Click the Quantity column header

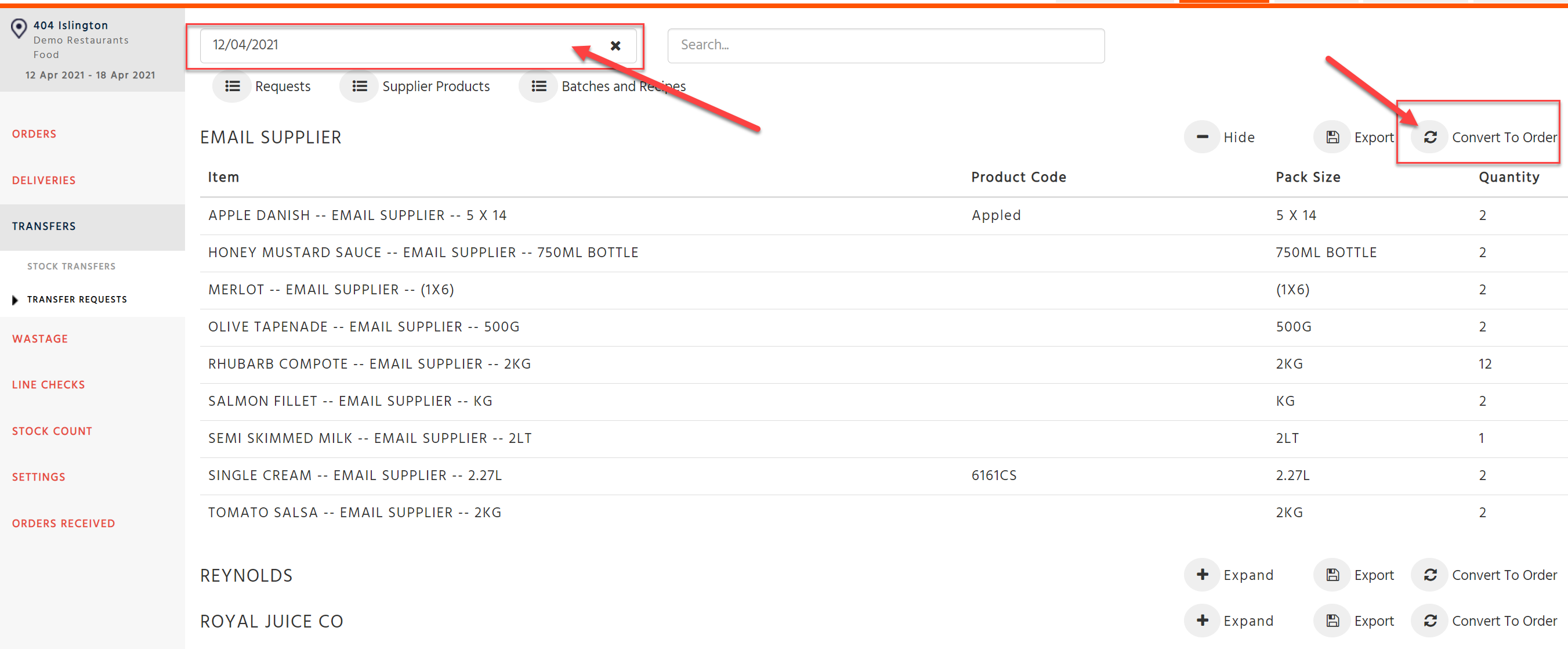pos(1509,177)
